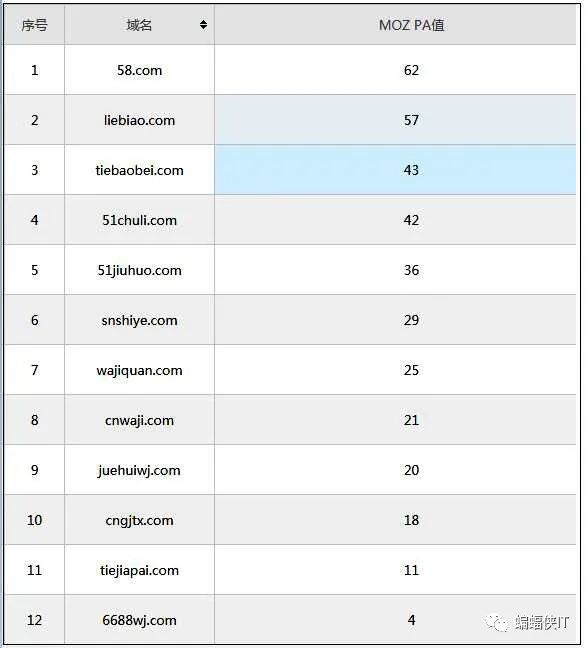Click the cnwaji.com domain cell
The height and width of the screenshot is (648, 587).
pyautogui.click(x=139, y=420)
